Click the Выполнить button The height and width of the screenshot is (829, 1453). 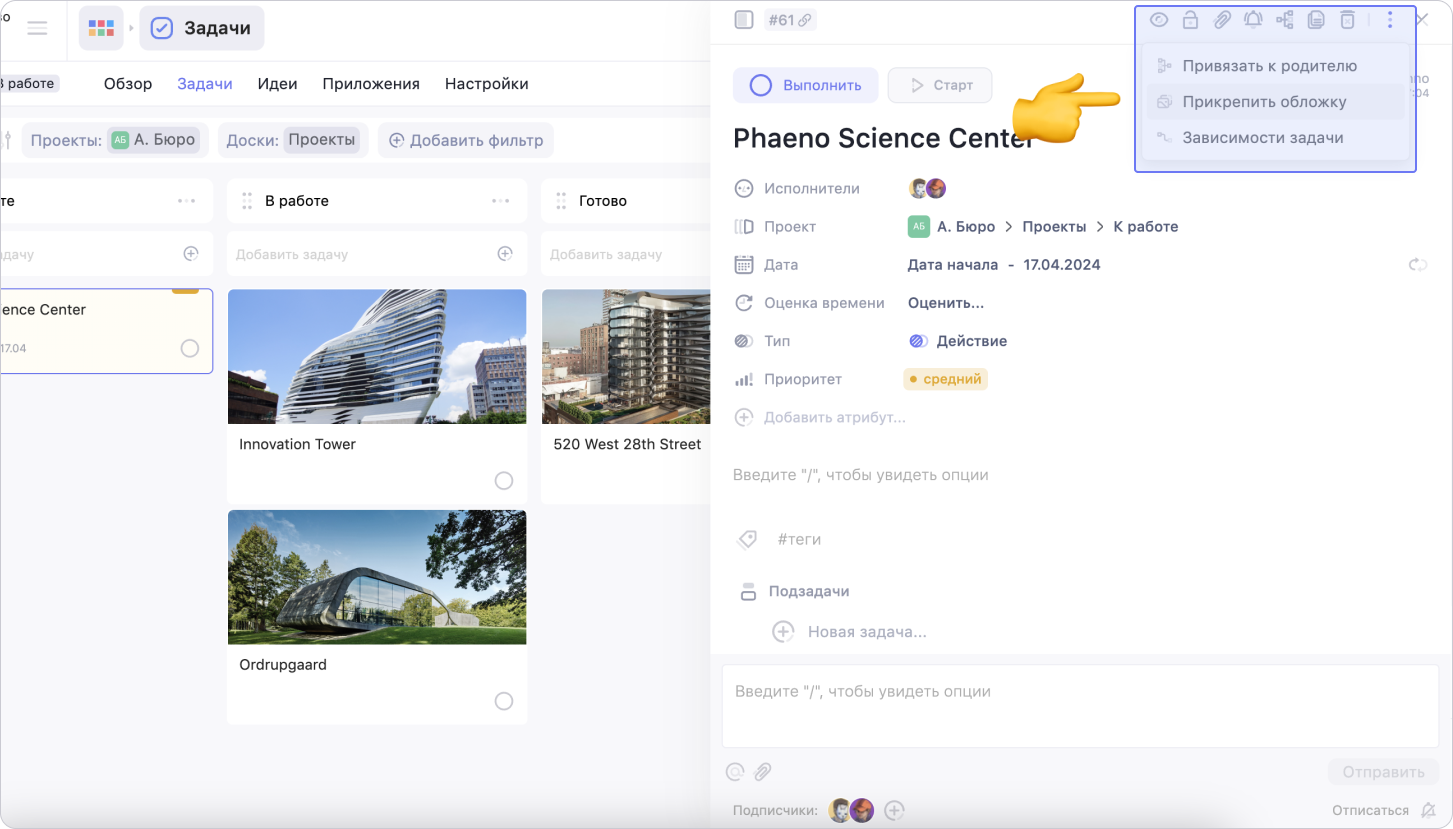pyautogui.click(x=805, y=85)
